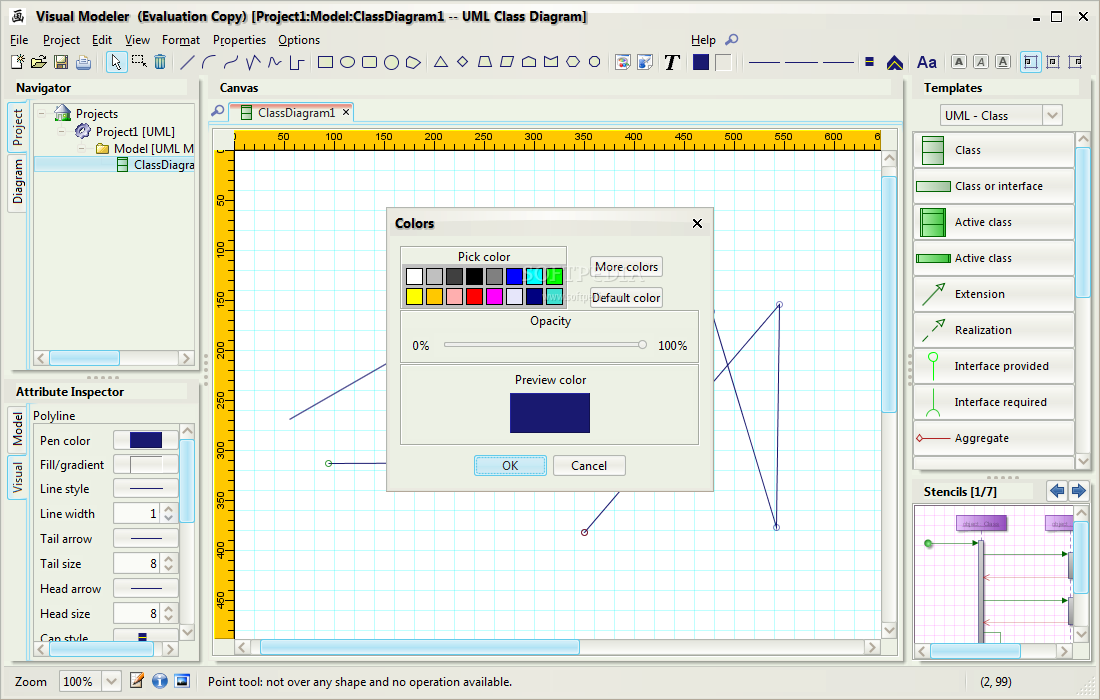The width and height of the screenshot is (1100, 700).
Task: Choose the ellipse shape tool
Action: click(347, 62)
